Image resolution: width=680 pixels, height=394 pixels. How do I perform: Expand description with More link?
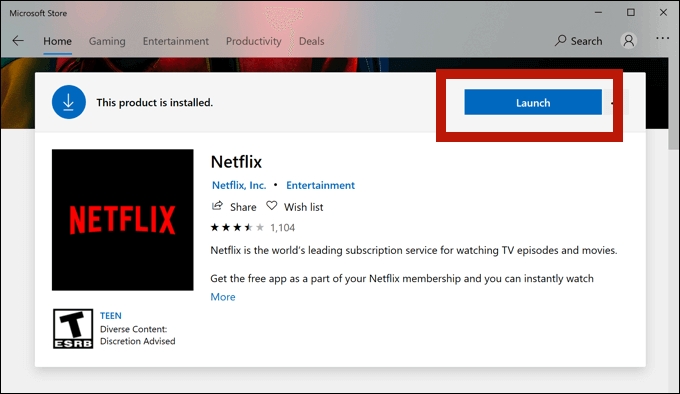tap(223, 297)
